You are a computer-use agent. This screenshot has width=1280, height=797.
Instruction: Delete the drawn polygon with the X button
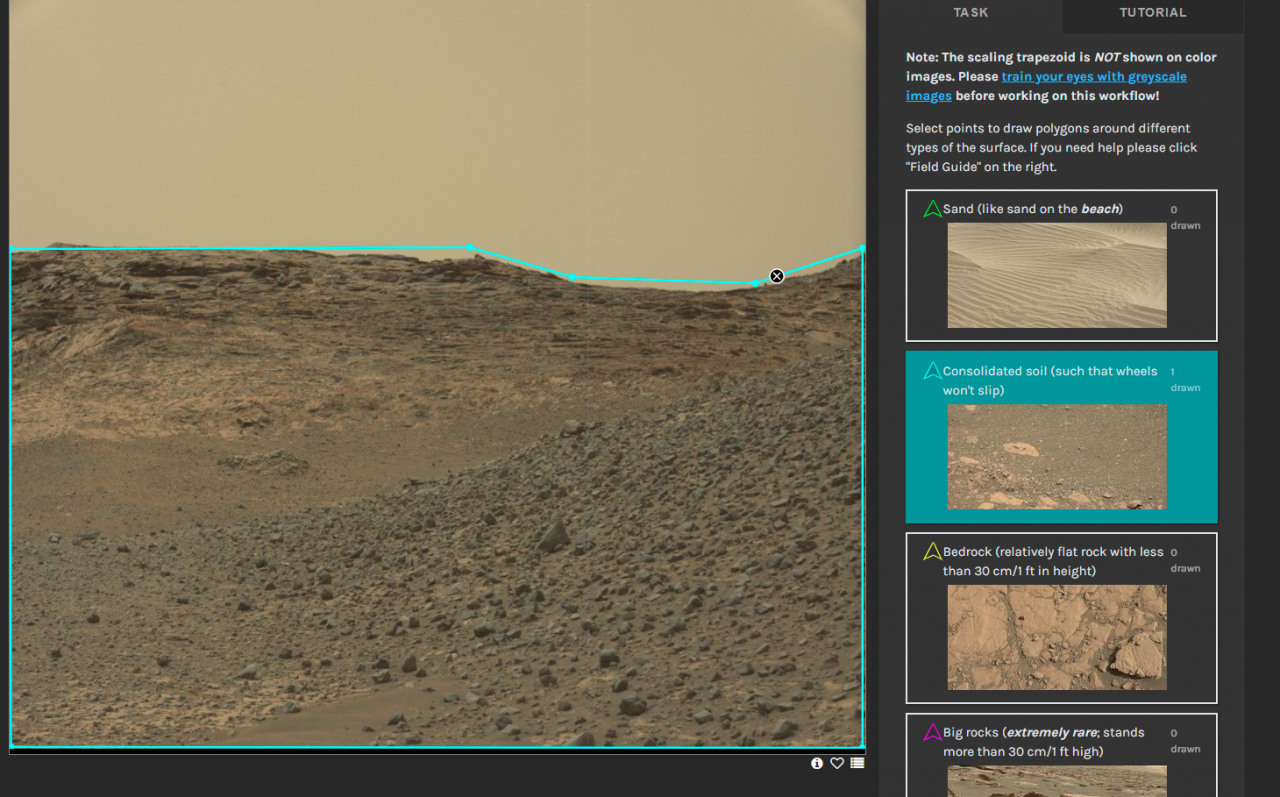tap(776, 276)
